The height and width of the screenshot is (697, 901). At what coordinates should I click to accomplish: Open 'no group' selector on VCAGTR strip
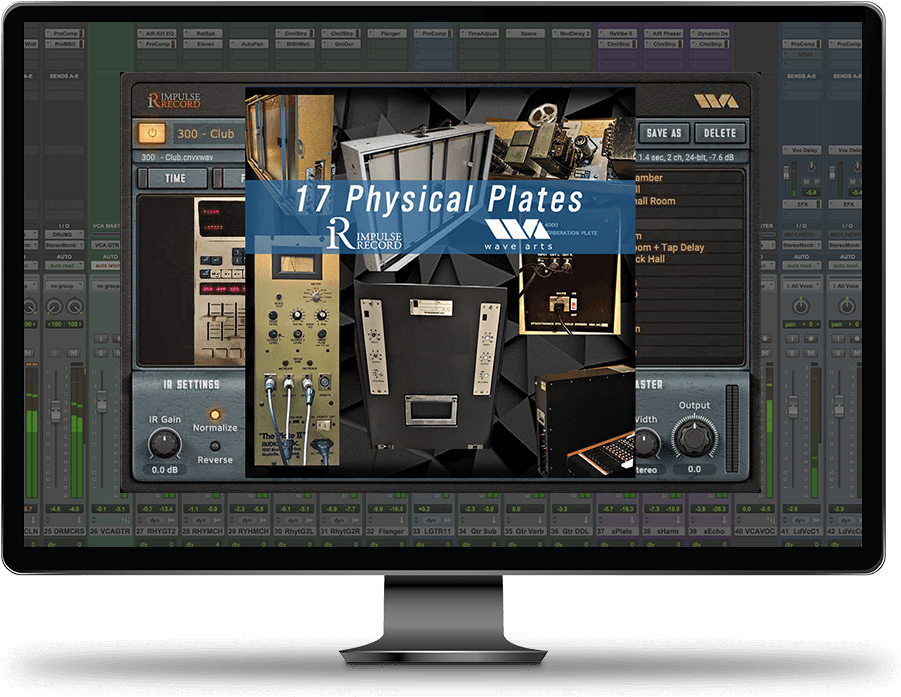tap(107, 286)
